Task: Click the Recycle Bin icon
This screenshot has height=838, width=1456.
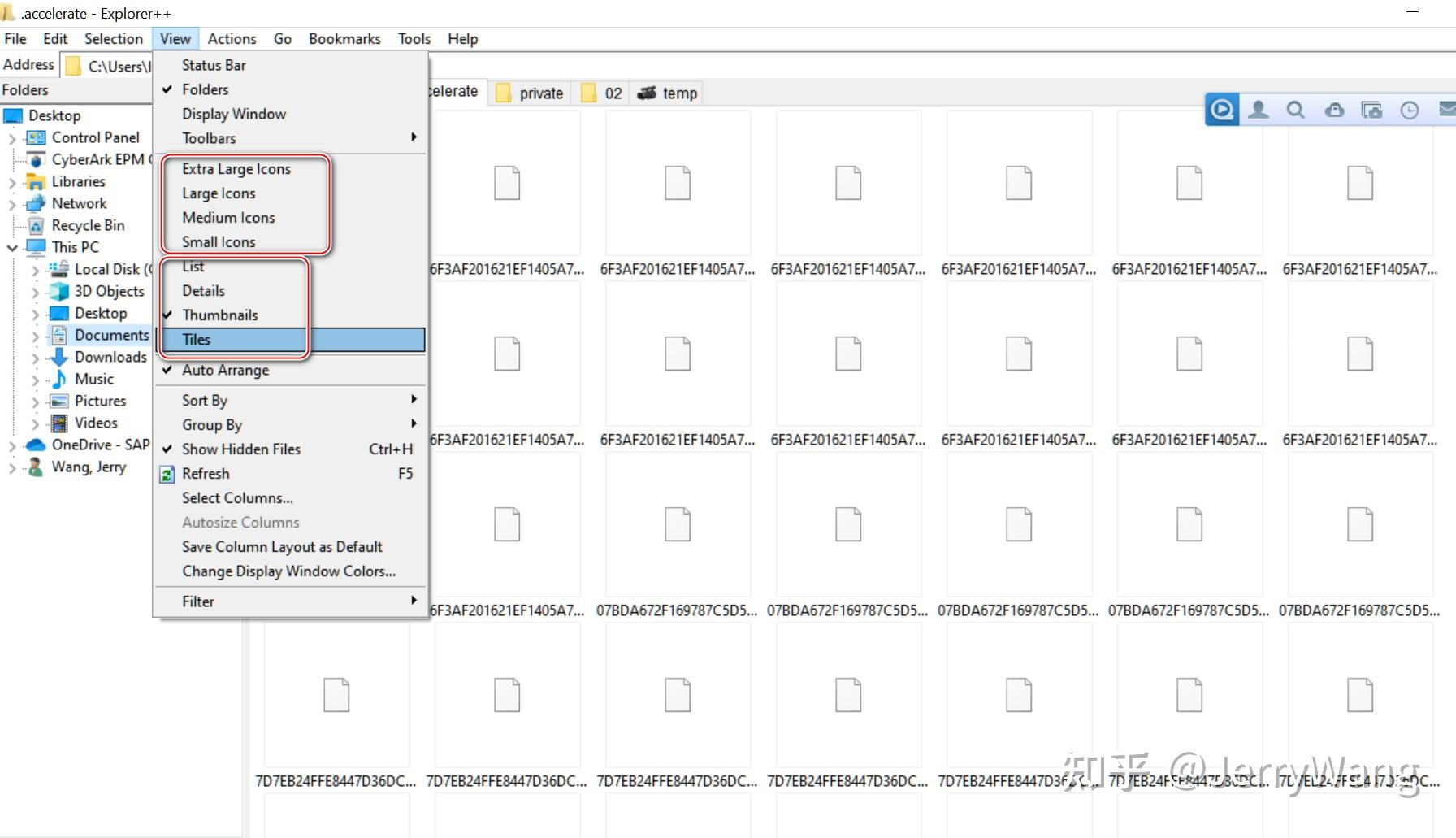Action: pyautogui.click(x=37, y=225)
